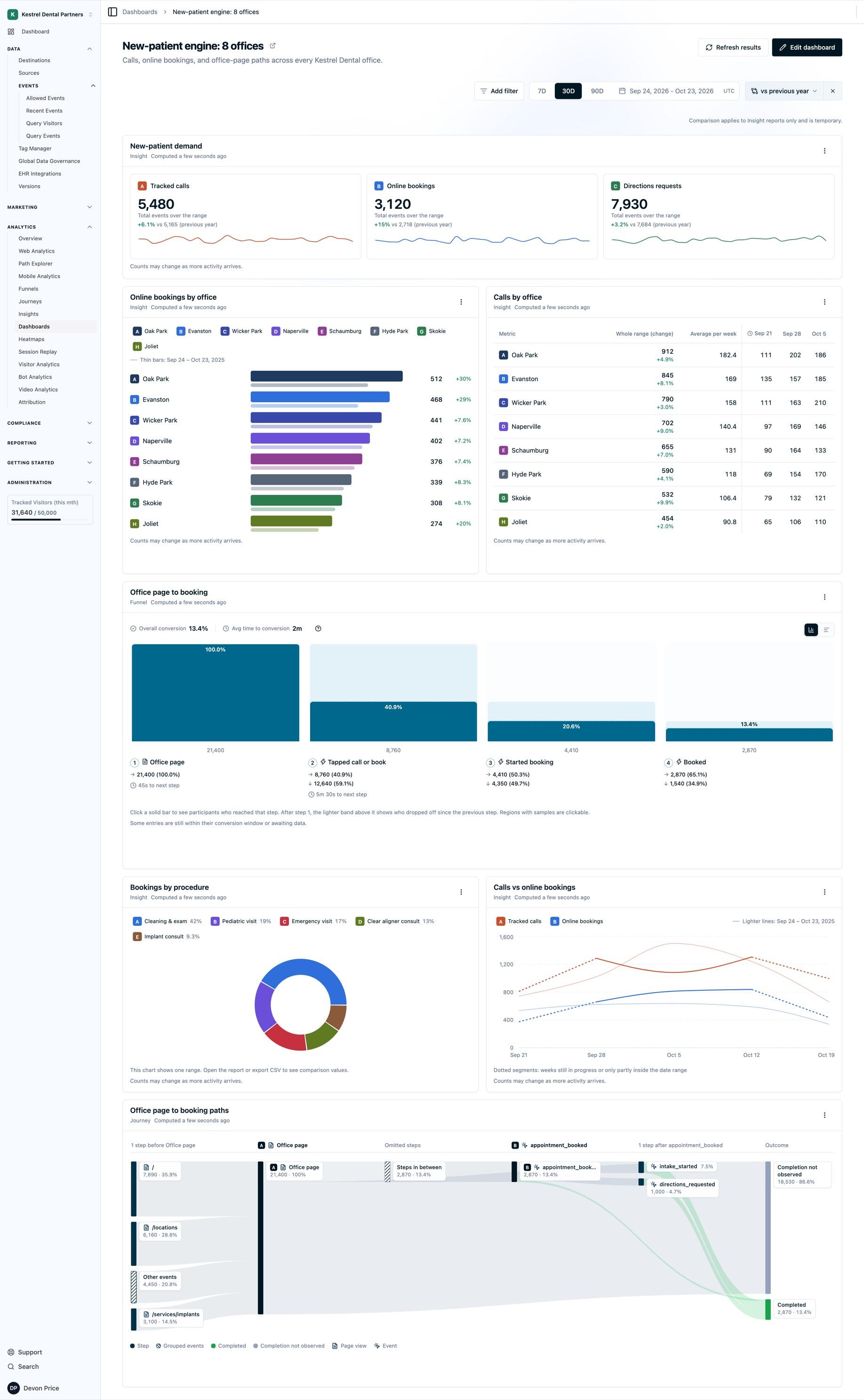This screenshot has height=1400, width=864.
Task: Click the Refresh results button
Action: click(x=733, y=48)
